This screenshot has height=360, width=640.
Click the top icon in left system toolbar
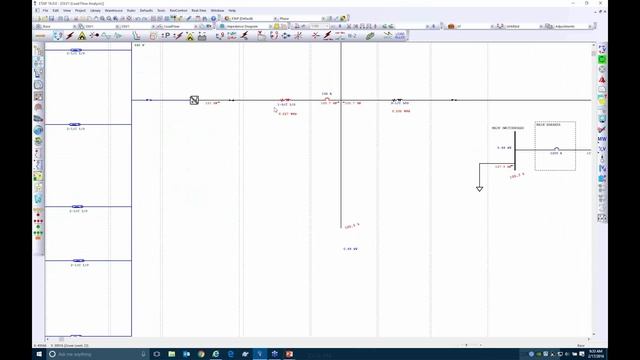pos(38,50)
